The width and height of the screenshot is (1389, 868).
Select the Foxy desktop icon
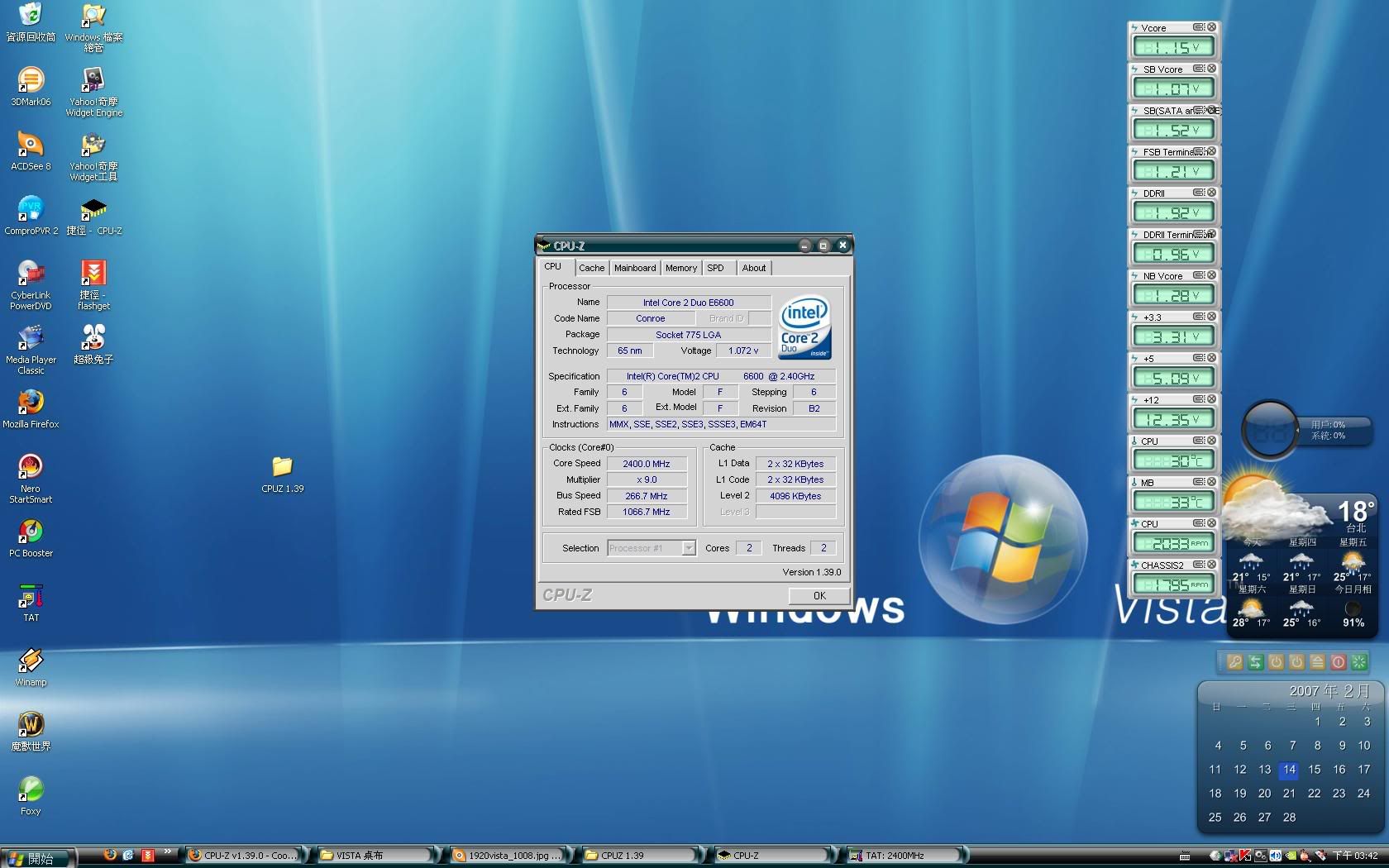tap(31, 795)
